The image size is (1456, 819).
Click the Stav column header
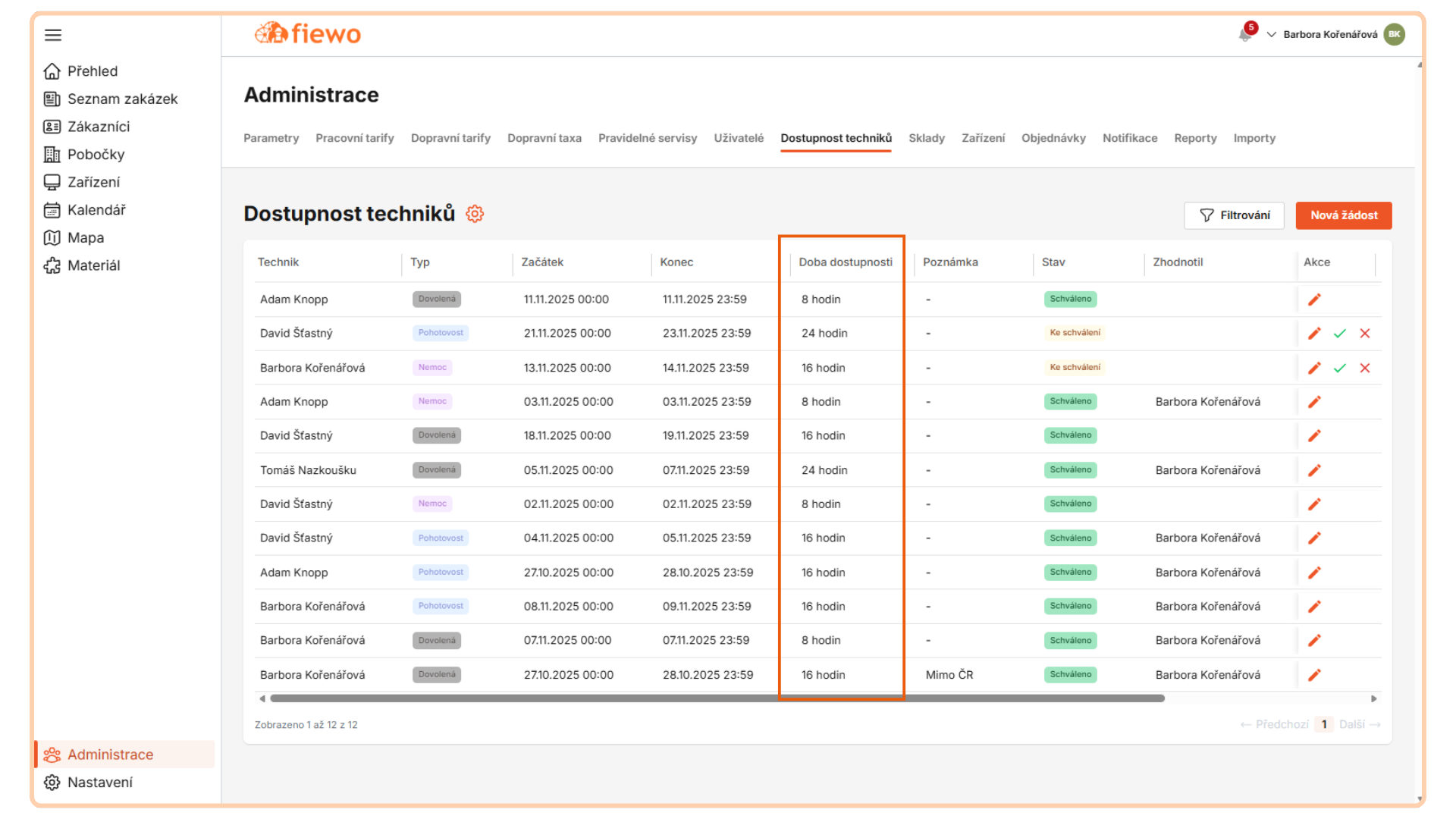click(1053, 262)
